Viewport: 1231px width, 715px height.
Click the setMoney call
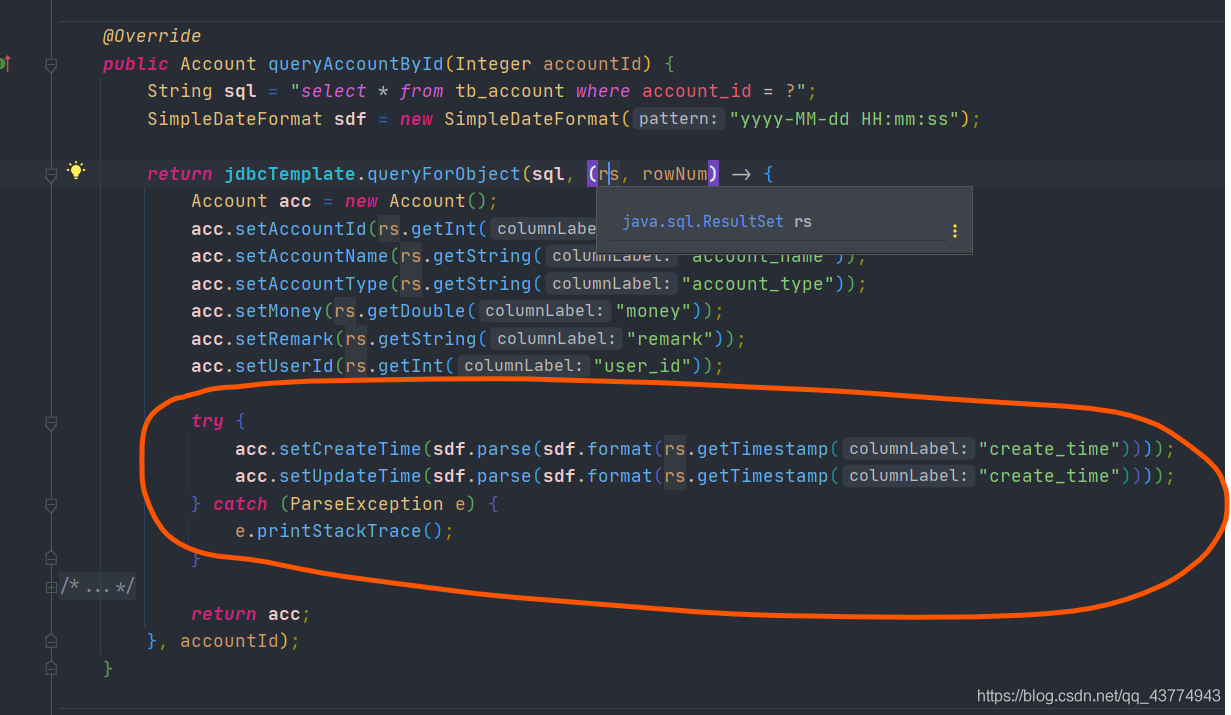click(279, 311)
